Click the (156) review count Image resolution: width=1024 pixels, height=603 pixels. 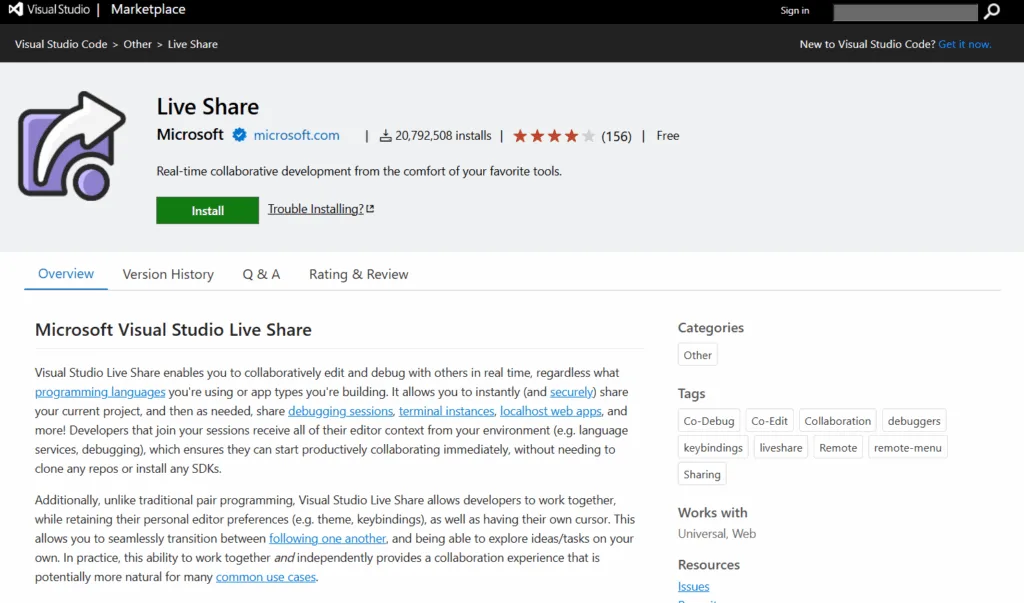pyautogui.click(x=616, y=136)
